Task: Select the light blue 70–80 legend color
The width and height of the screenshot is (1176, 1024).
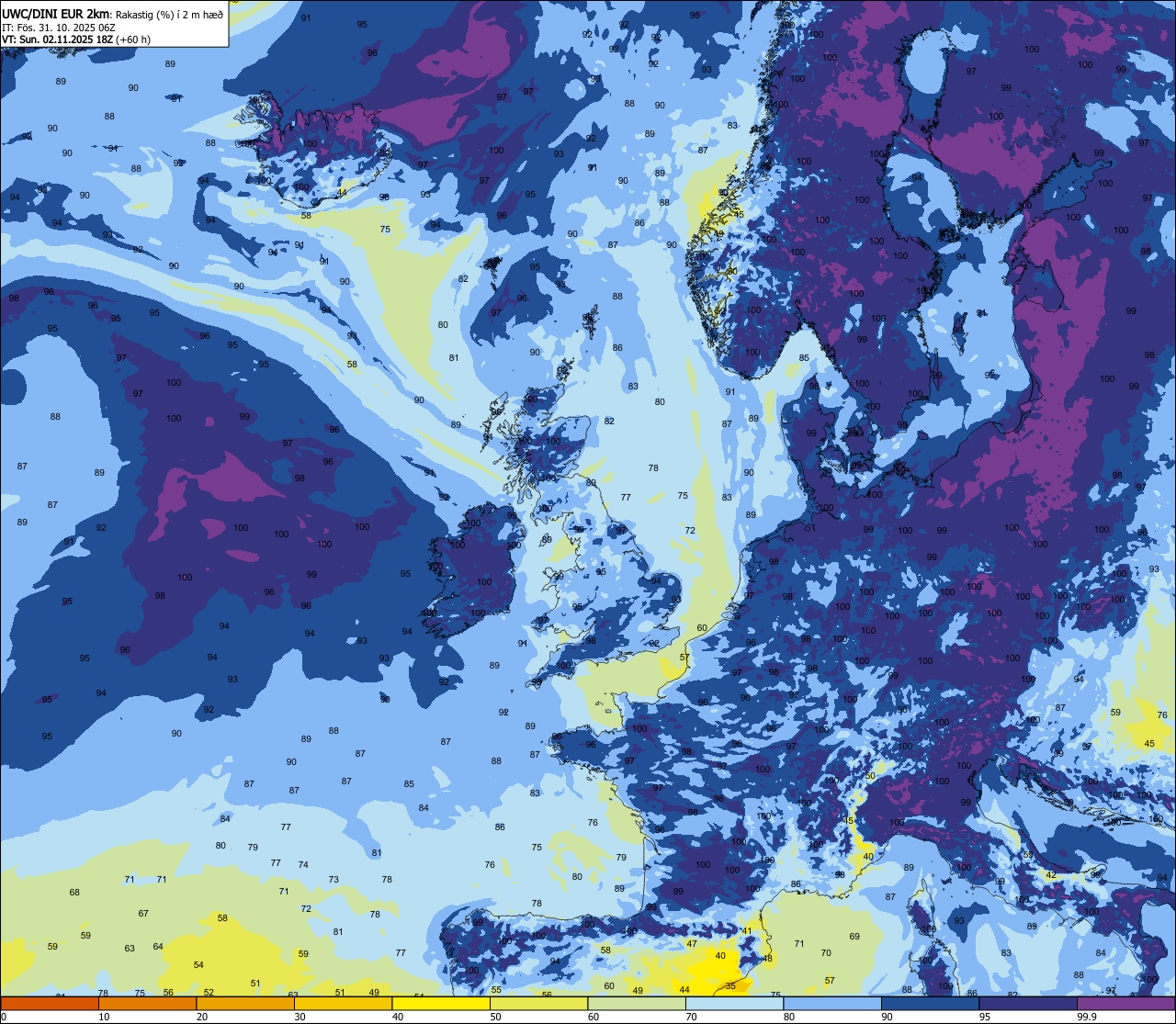Action: pyautogui.click(x=735, y=1004)
